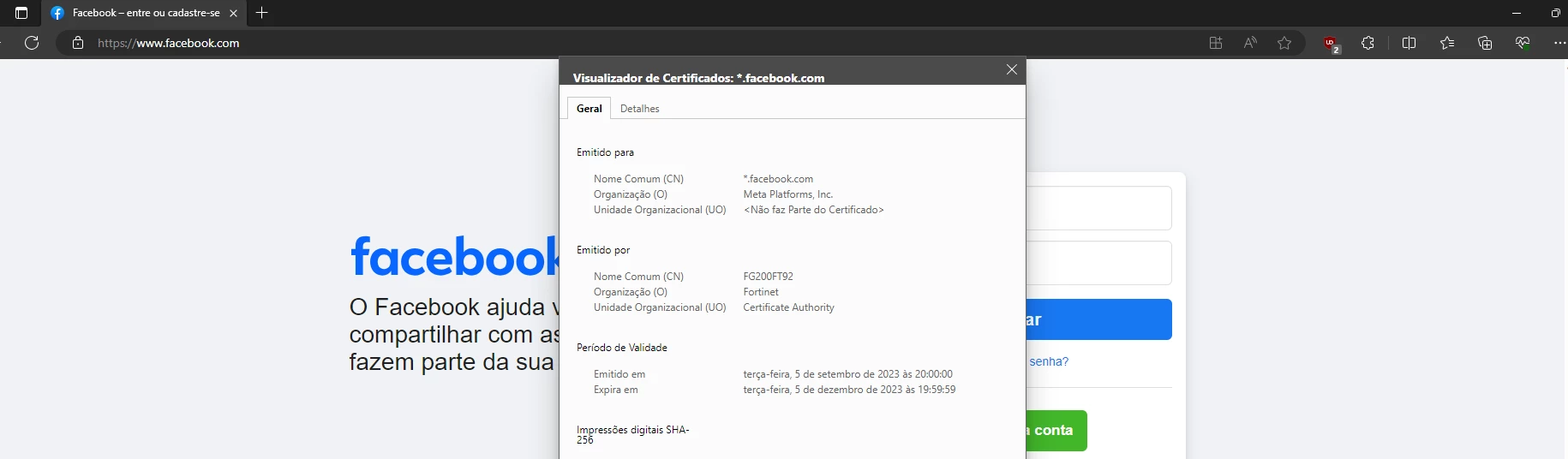Viewport: 1568px width, 459px height.
Task: Click the Emitido por heading
Action: coord(603,250)
